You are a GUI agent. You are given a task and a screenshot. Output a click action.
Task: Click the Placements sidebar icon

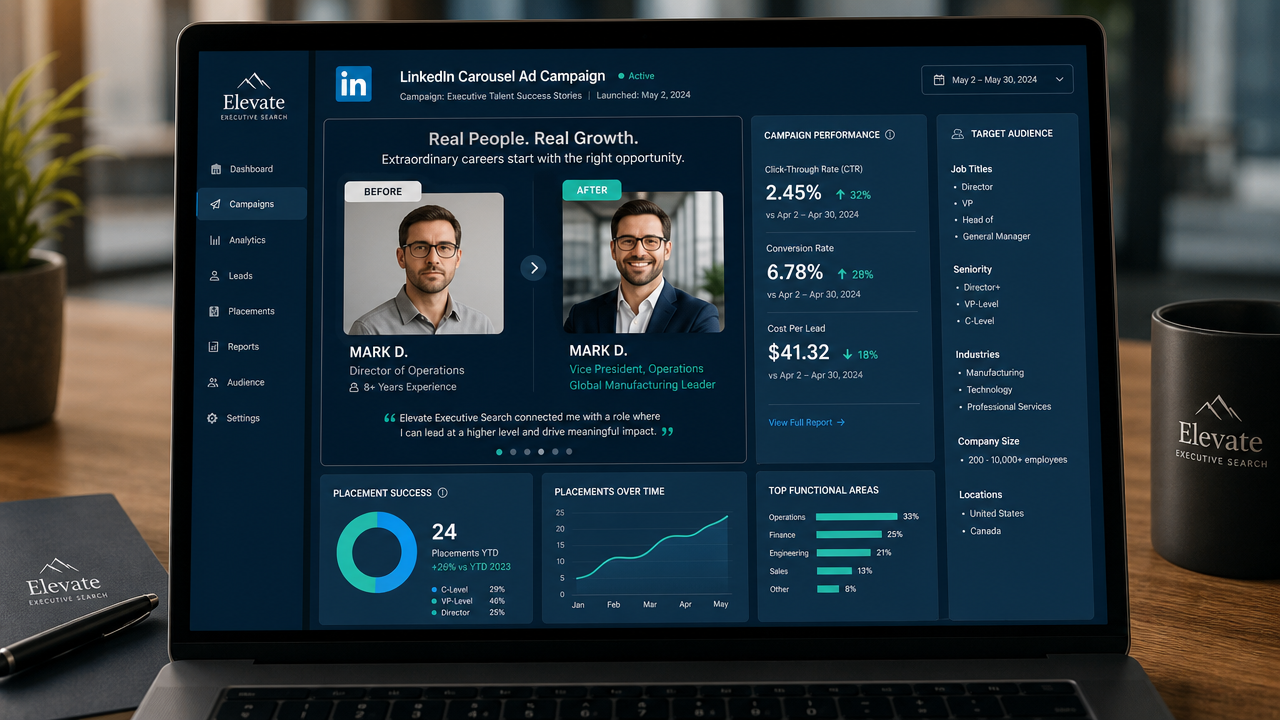[x=214, y=311]
